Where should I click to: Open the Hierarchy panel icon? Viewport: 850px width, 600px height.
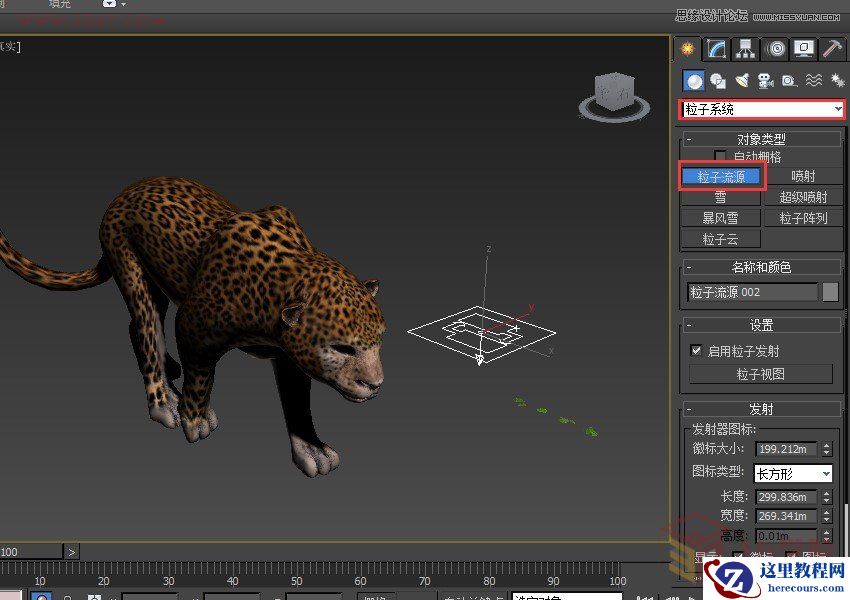pyautogui.click(x=745, y=49)
